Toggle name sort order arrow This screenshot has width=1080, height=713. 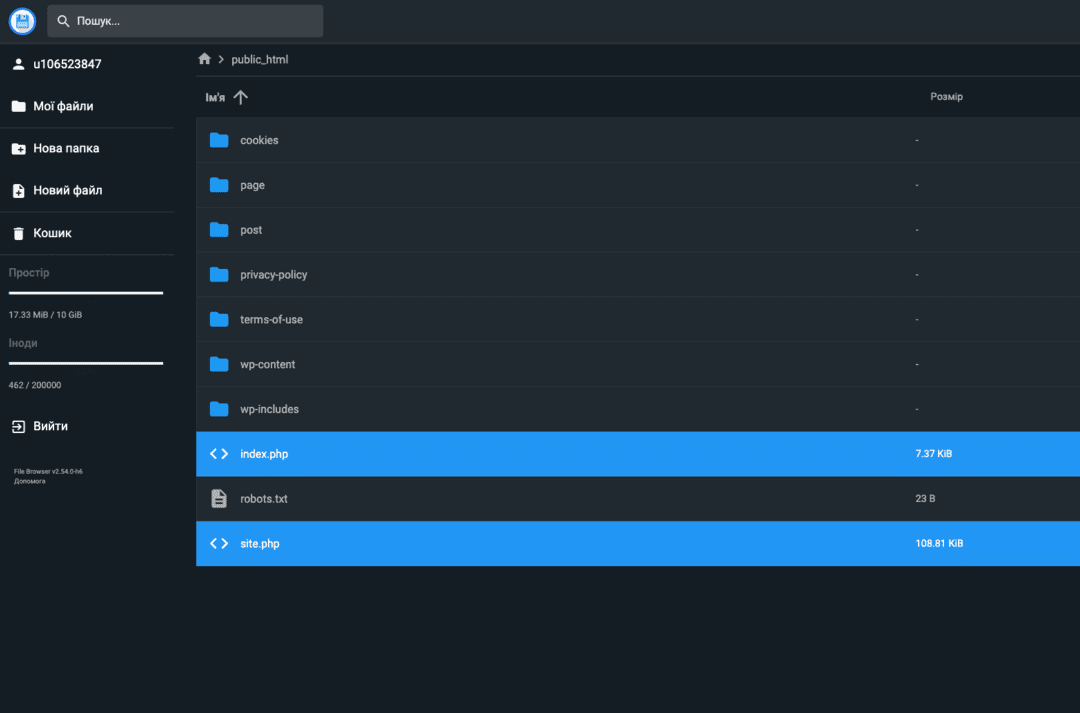pyautogui.click(x=240, y=97)
